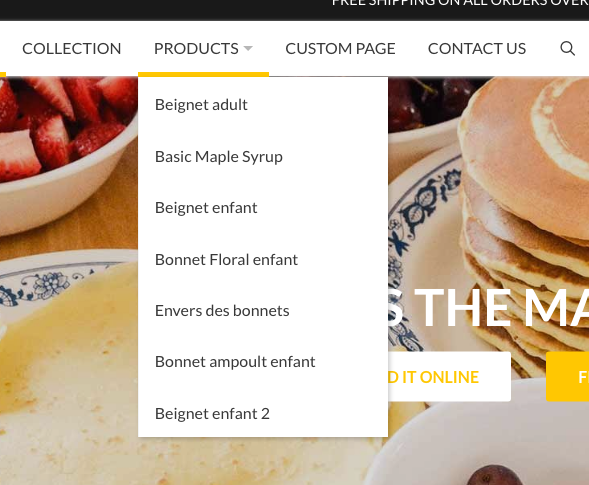589x485 pixels.
Task: Click the partially visible yellow hero button
Action: [568, 377]
